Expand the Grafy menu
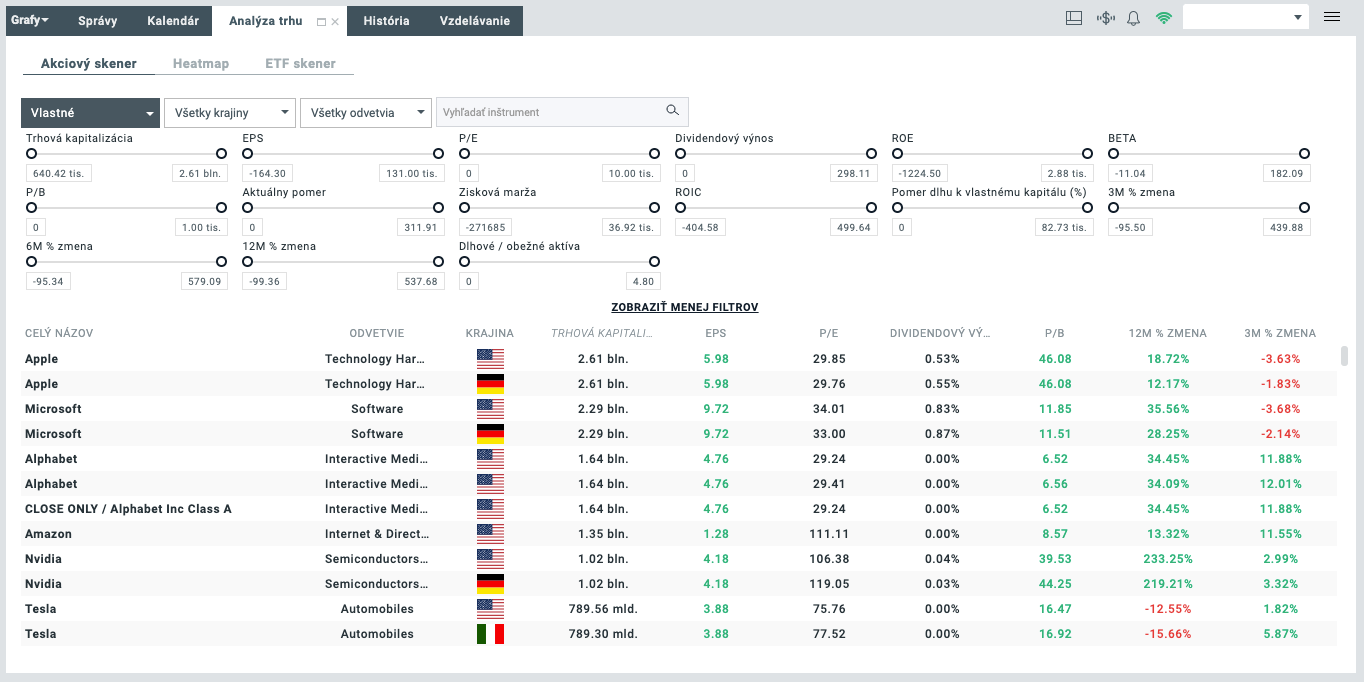This screenshot has width=1364, height=682. tap(30, 21)
